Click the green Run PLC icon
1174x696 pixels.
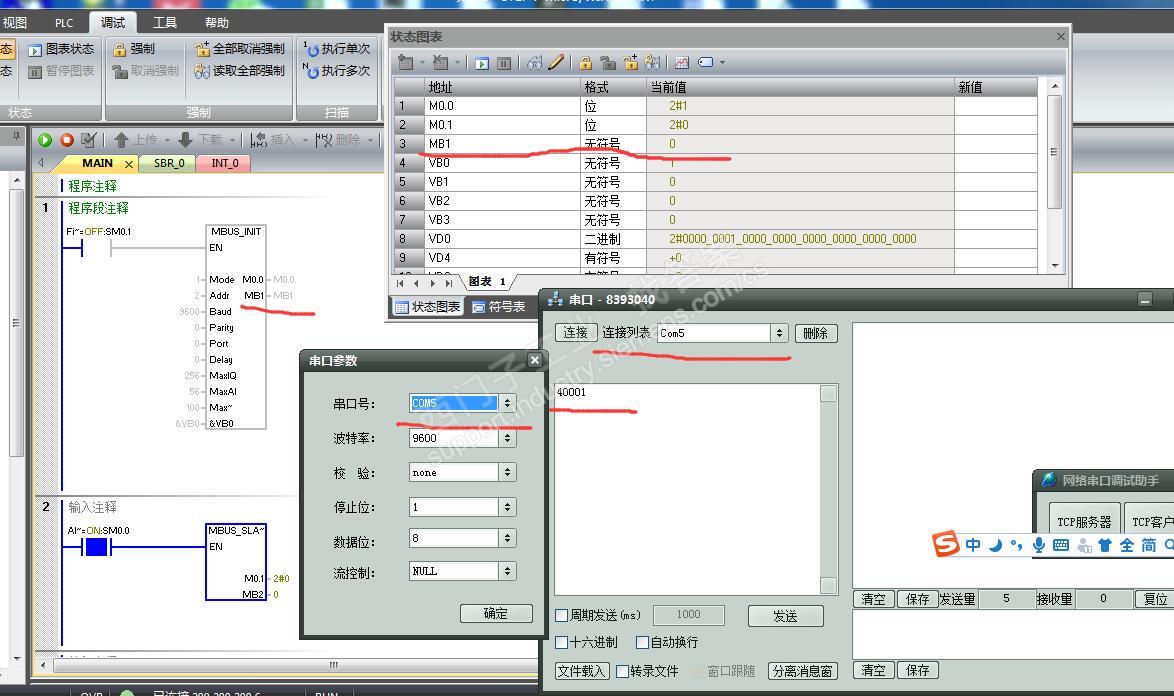coord(45,140)
